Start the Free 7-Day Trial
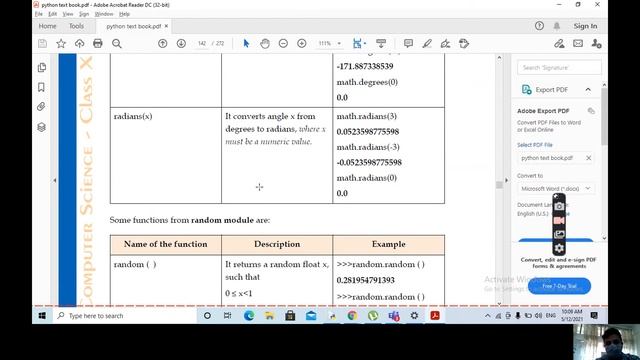640x360 pixels. click(x=559, y=286)
